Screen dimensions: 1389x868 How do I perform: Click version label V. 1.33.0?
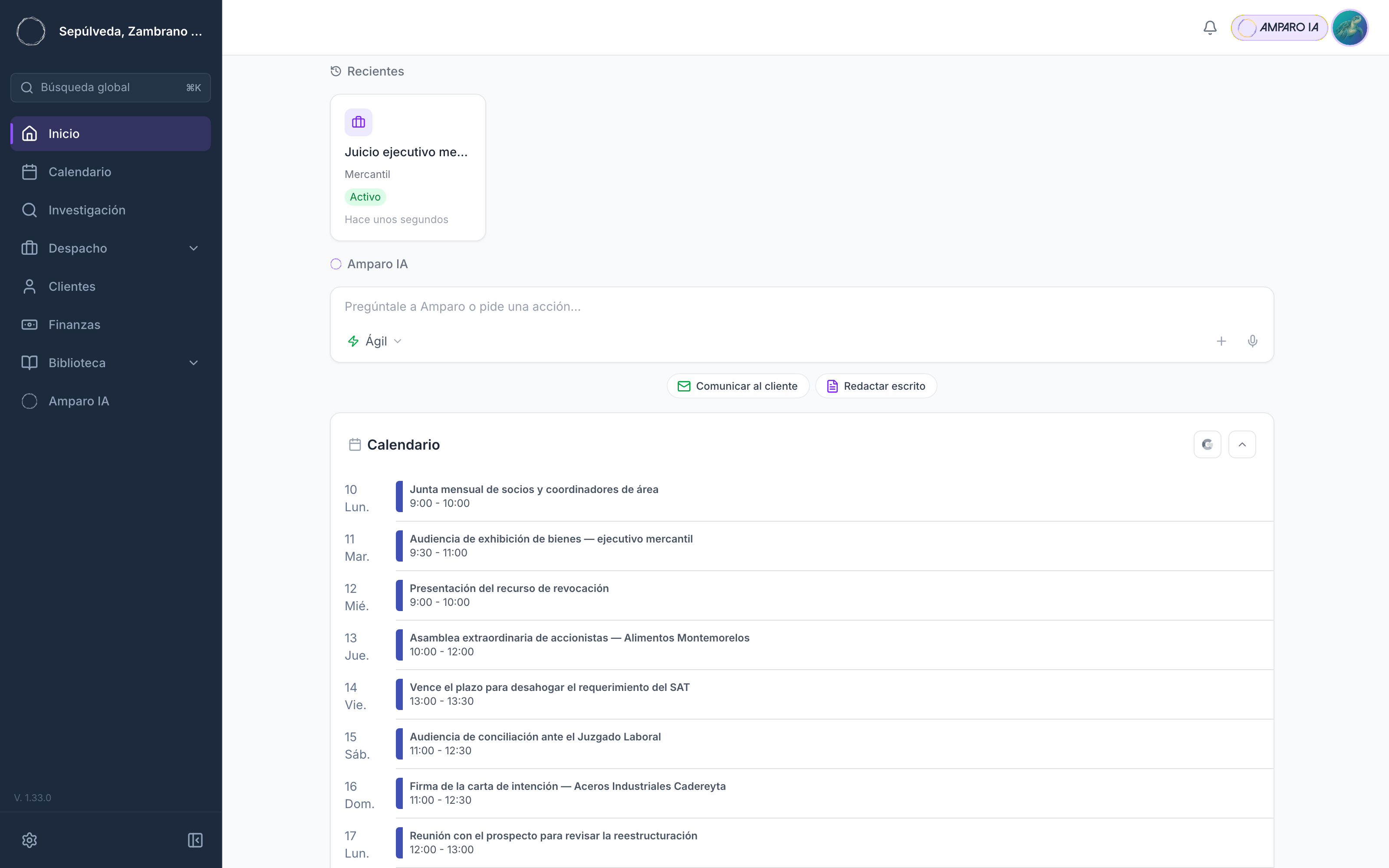click(x=33, y=797)
